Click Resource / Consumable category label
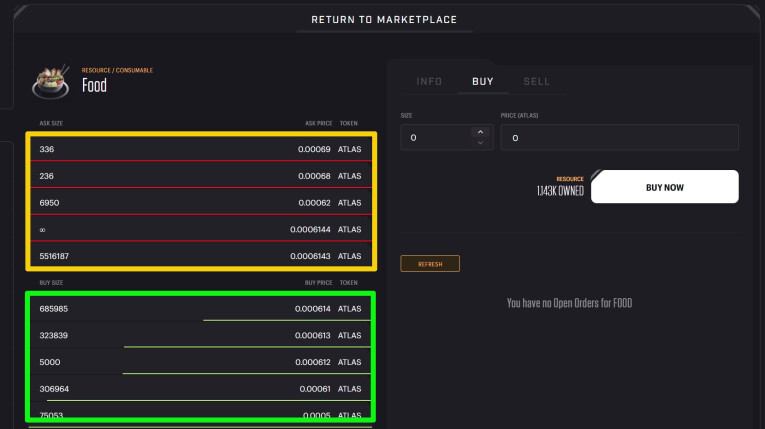The width and height of the screenshot is (765, 429). (117, 70)
